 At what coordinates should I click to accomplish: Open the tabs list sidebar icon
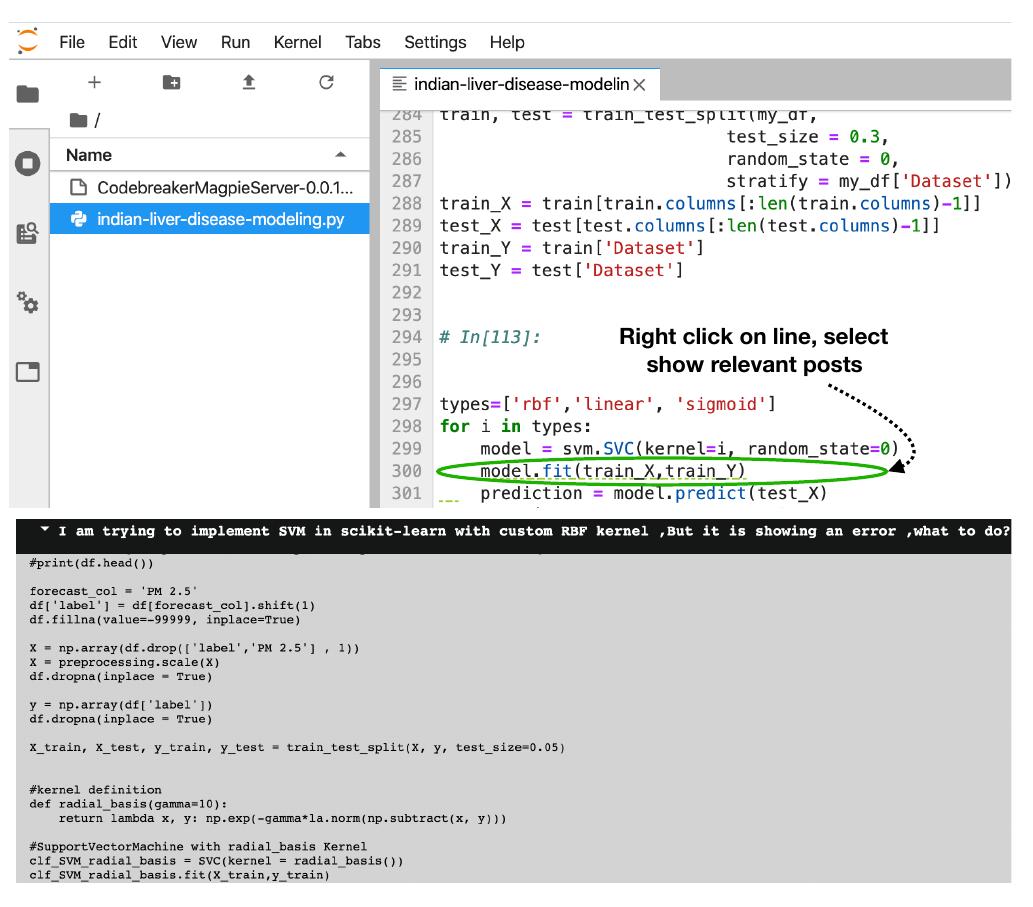click(x=28, y=372)
